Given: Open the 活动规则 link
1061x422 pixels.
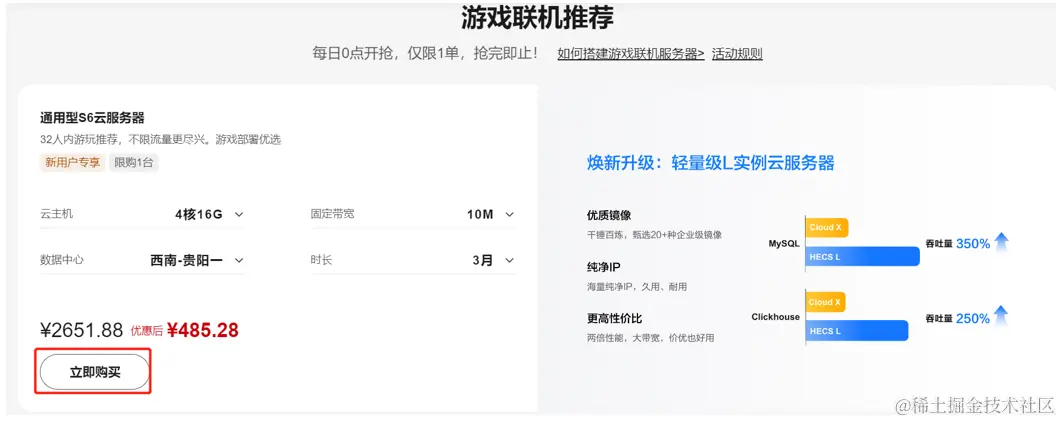Looking at the screenshot, I should pos(737,54).
